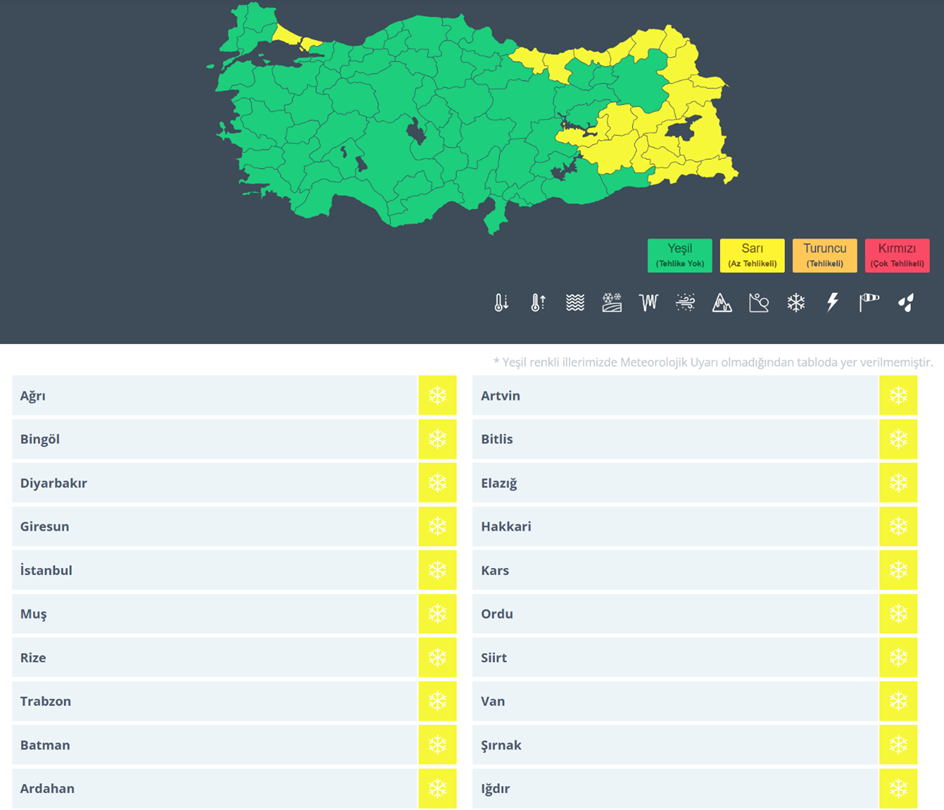Viewport: 944px width, 810px height.
Task: Select the Kırmızı (Çok Tehlikeli) legend box
Action: [x=897, y=256]
